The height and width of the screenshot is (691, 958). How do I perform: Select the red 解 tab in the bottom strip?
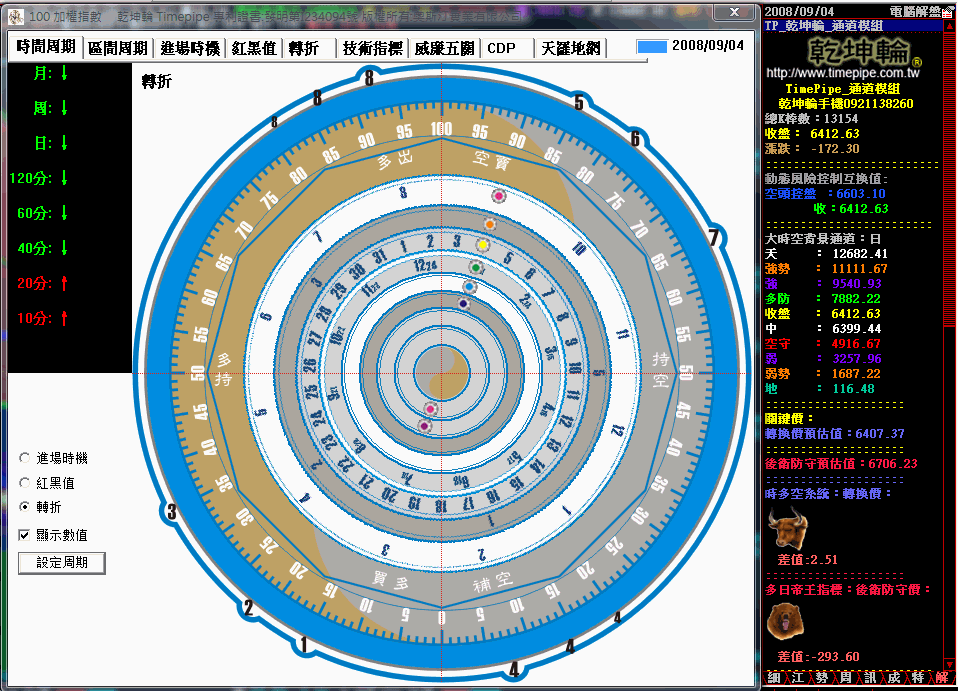coord(941,678)
